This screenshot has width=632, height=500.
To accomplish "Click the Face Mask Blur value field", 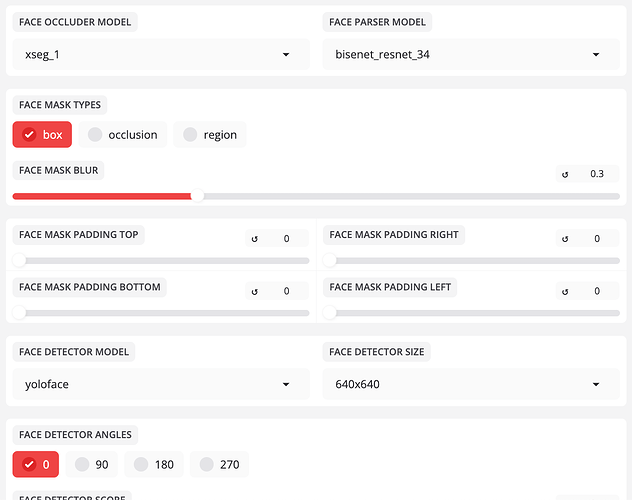I will tap(598, 174).
